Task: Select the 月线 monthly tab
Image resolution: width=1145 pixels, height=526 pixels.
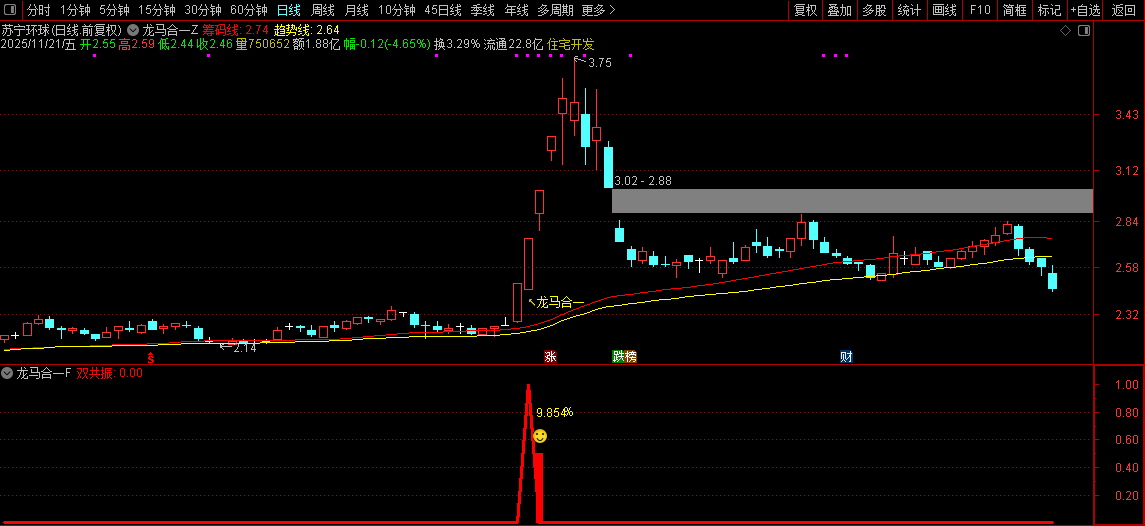Action: pos(356,10)
